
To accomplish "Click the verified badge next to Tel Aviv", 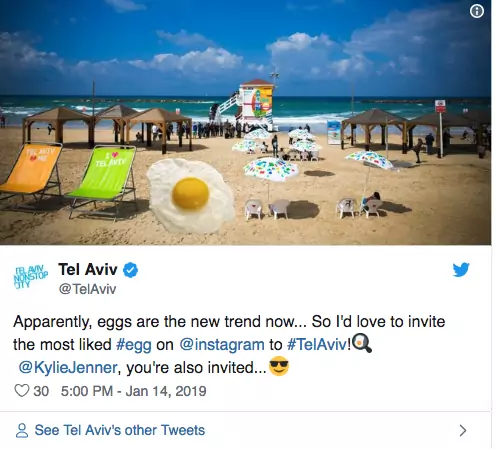I will [x=131, y=270].
